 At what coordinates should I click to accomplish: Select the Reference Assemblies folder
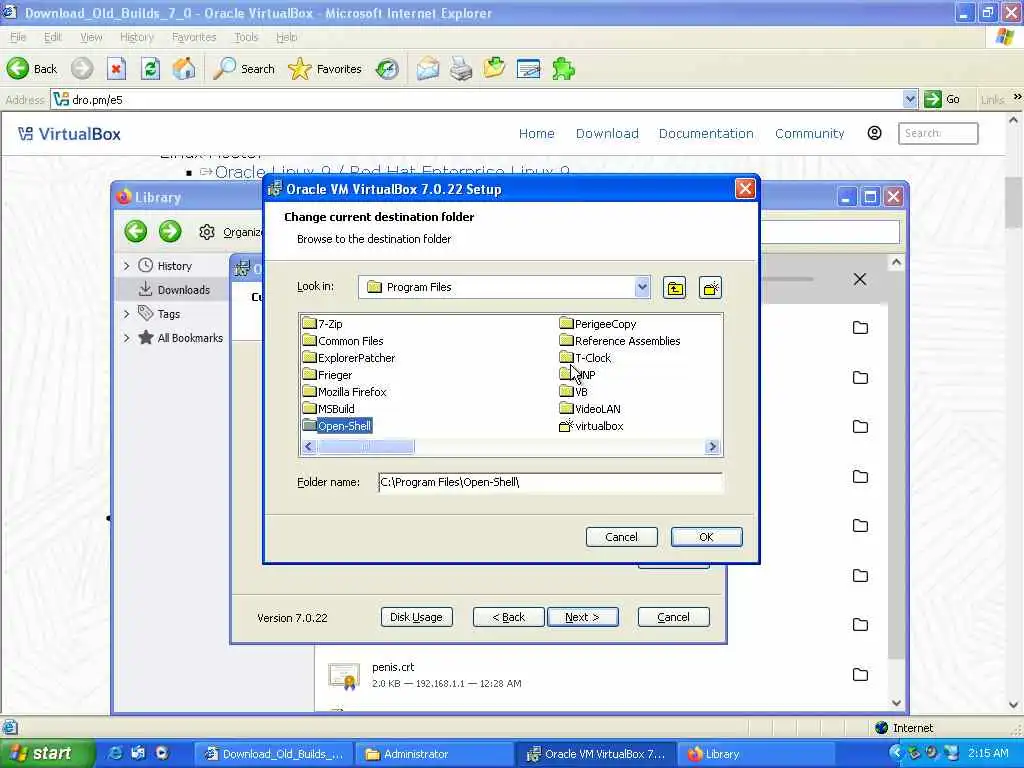click(x=620, y=341)
